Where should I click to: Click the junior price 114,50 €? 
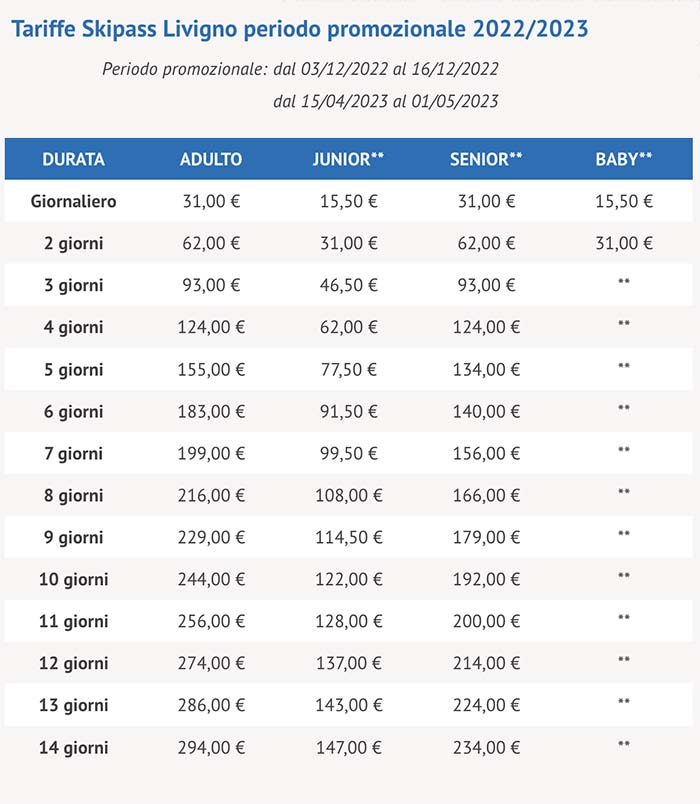click(348, 537)
